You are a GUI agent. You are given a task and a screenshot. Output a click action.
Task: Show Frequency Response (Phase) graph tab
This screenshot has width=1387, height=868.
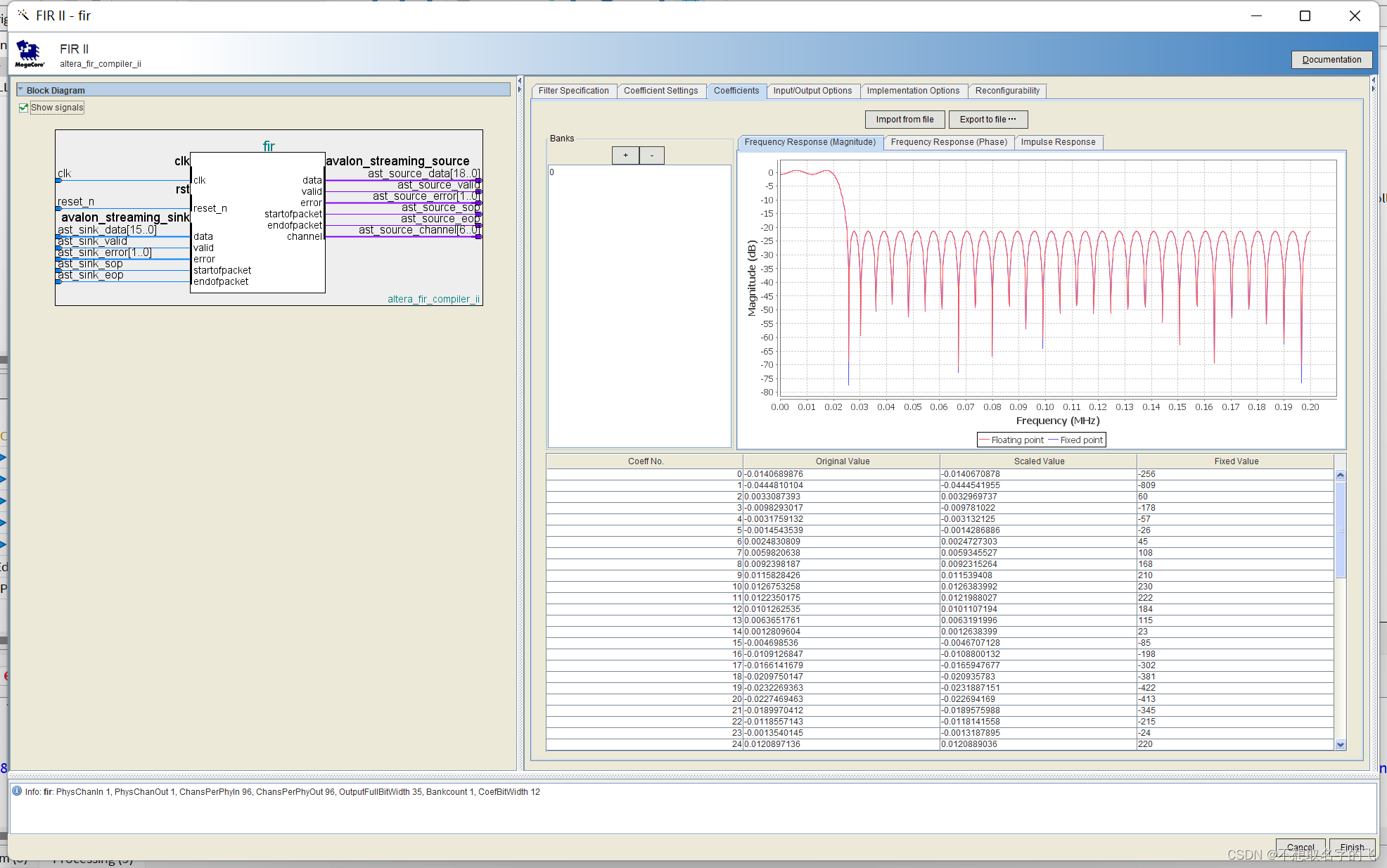pos(949,142)
